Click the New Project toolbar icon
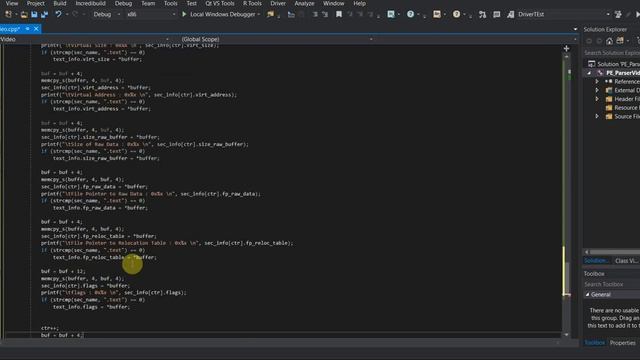Viewport: 640px width, 360px height. 8,14
